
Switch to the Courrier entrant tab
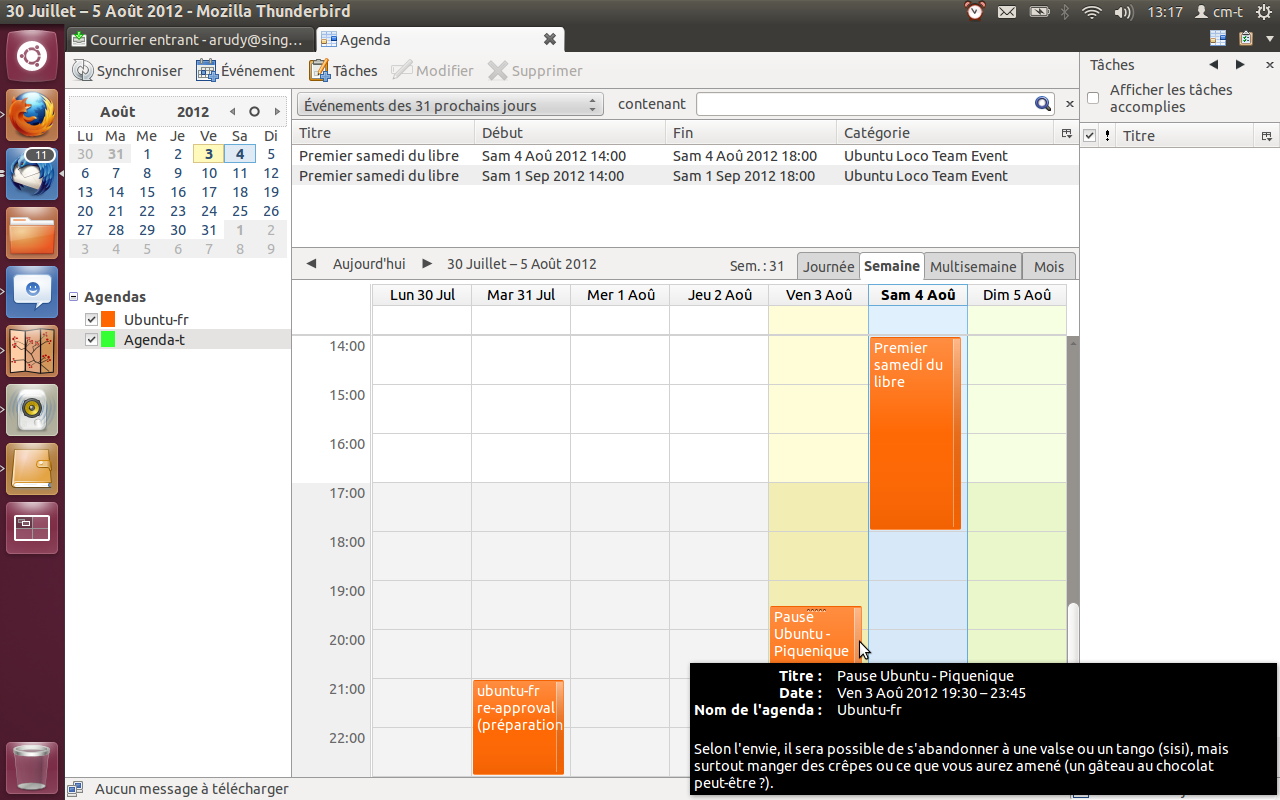[190, 40]
